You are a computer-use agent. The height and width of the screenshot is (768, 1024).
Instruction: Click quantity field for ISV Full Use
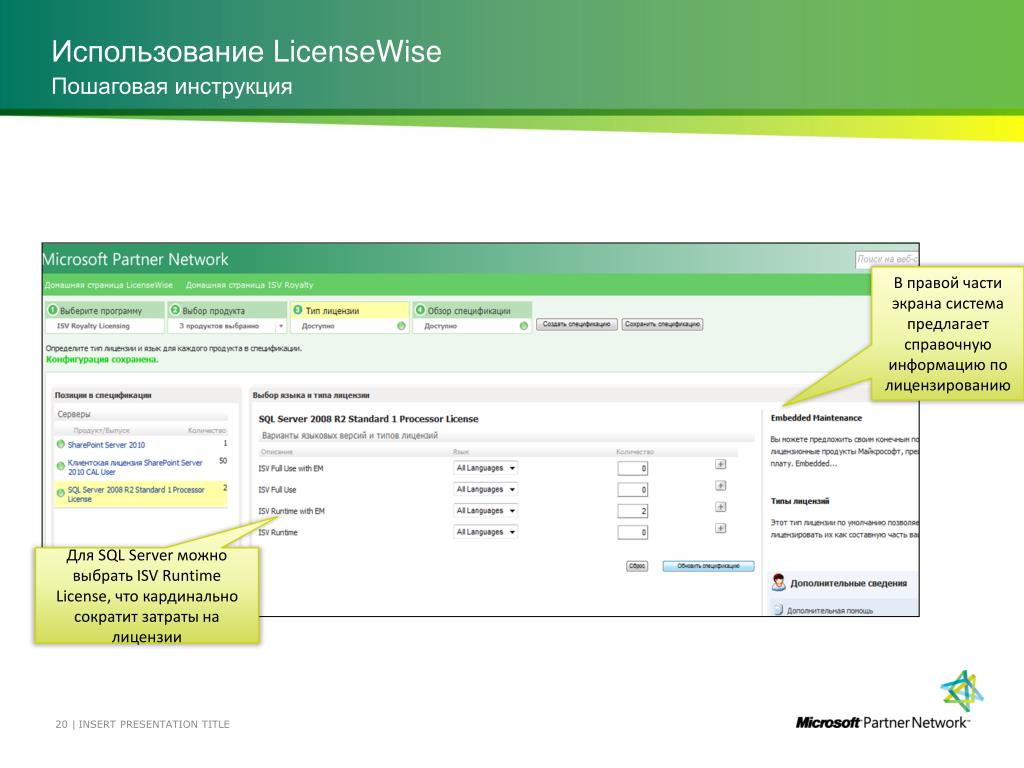click(633, 490)
